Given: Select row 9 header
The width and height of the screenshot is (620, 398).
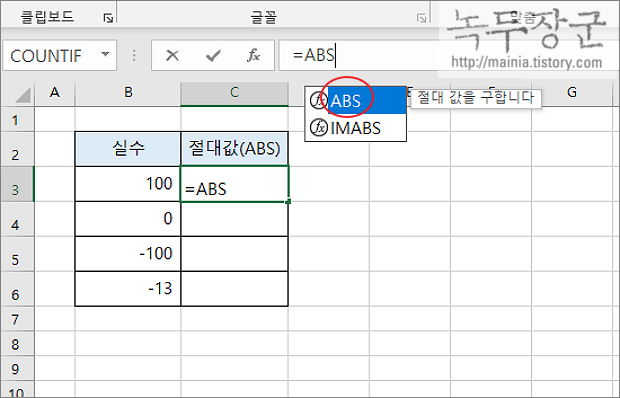Looking at the screenshot, I should click(17, 368).
